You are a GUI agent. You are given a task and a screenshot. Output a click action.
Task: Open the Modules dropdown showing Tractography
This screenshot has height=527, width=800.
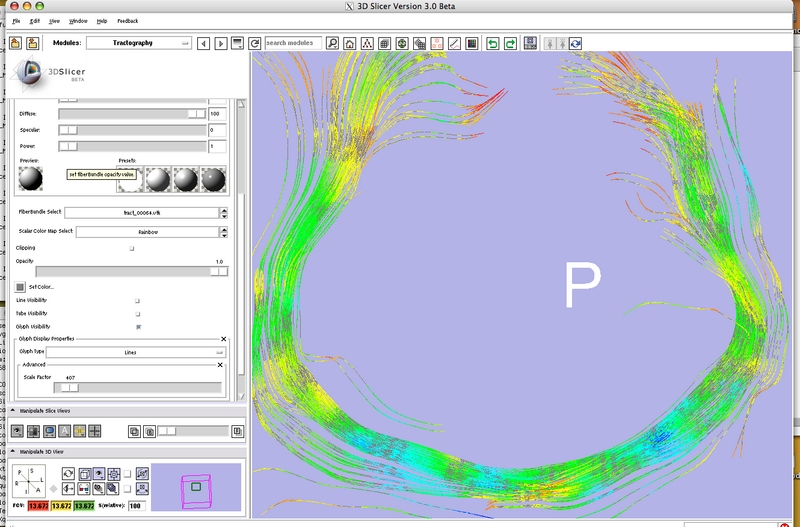pyautogui.click(x=139, y=44)
